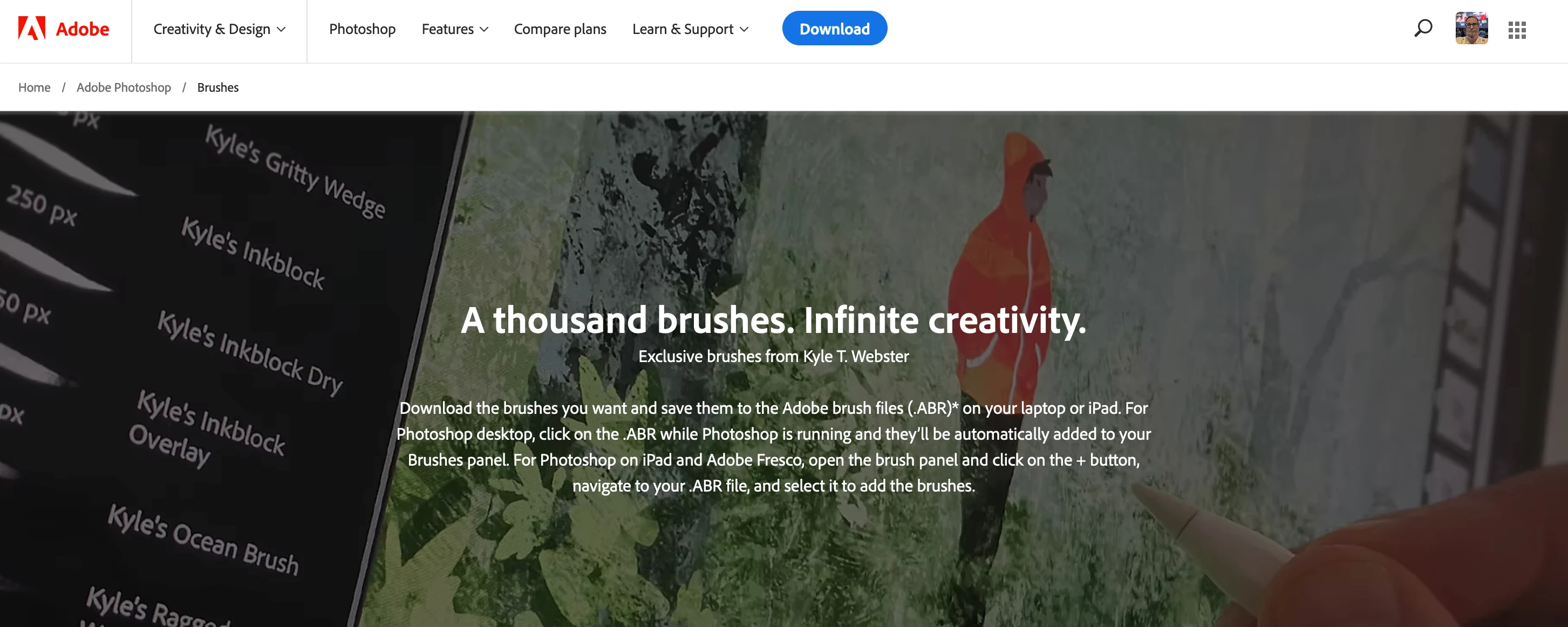The image size is (1568, 627).
Task: Open the app switcher grid icon
Action: [1516, 30]
